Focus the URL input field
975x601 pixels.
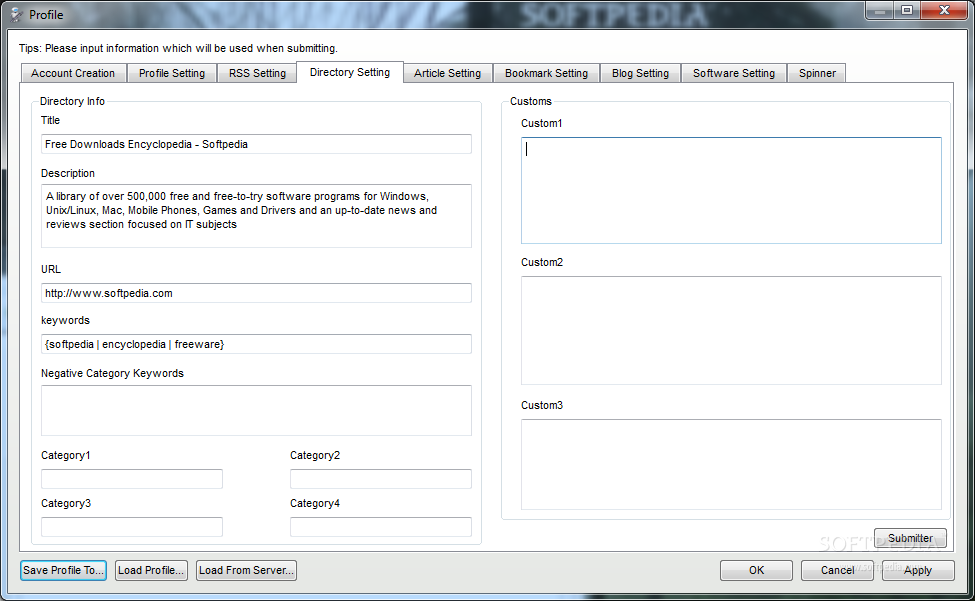[x=256, y=293]
